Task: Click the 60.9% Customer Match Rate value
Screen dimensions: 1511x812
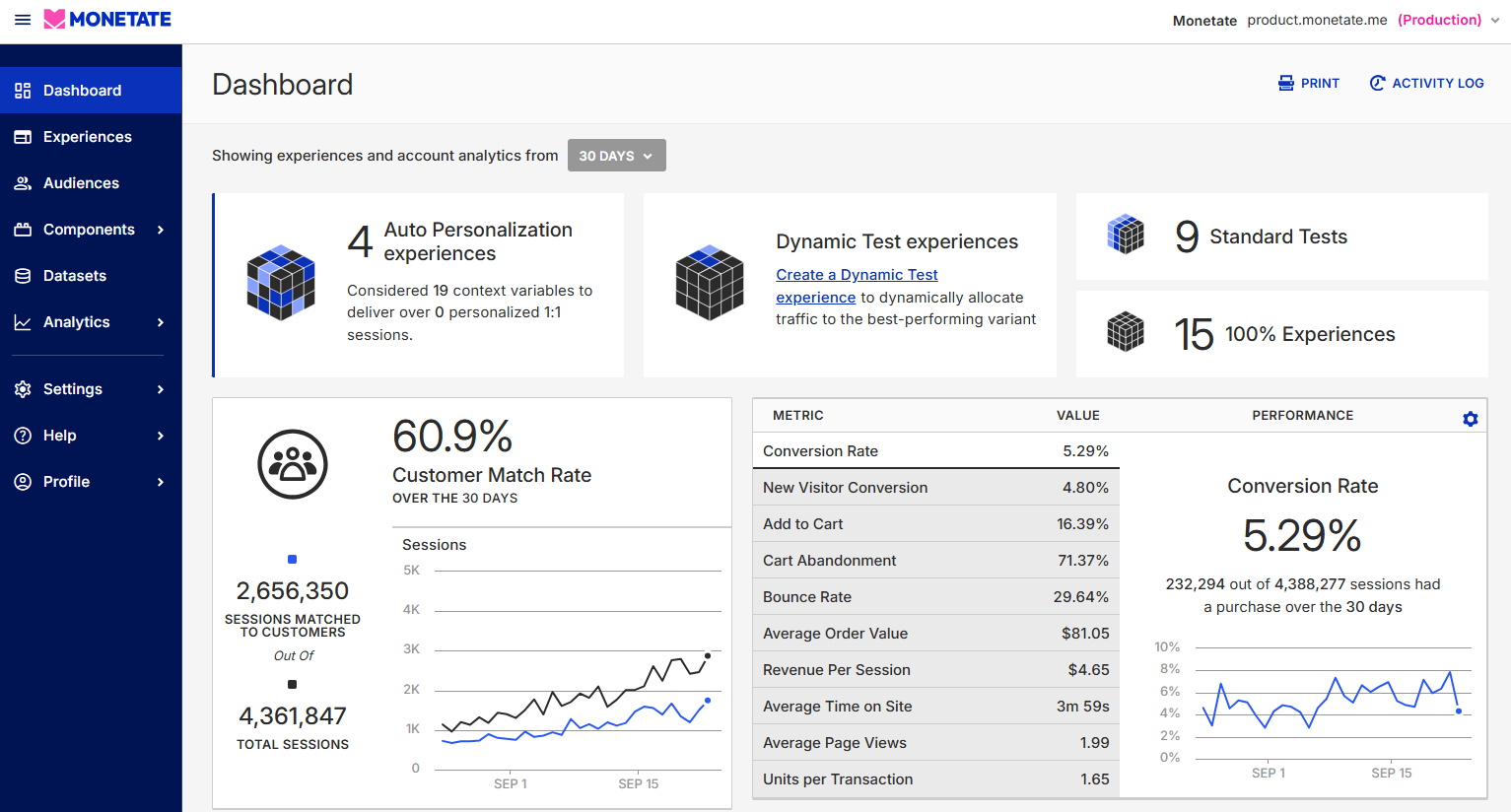Action: 452,437
